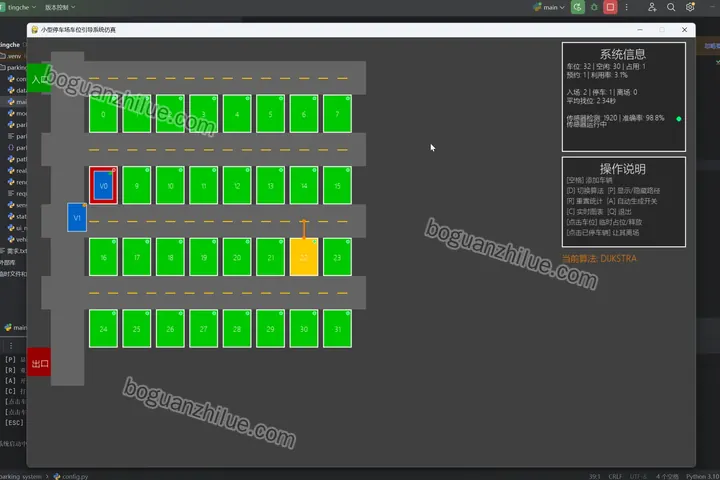Click the 当前算法: DIJKSTRA label
This screenshot has height=480, width=720.
(599, 259)
